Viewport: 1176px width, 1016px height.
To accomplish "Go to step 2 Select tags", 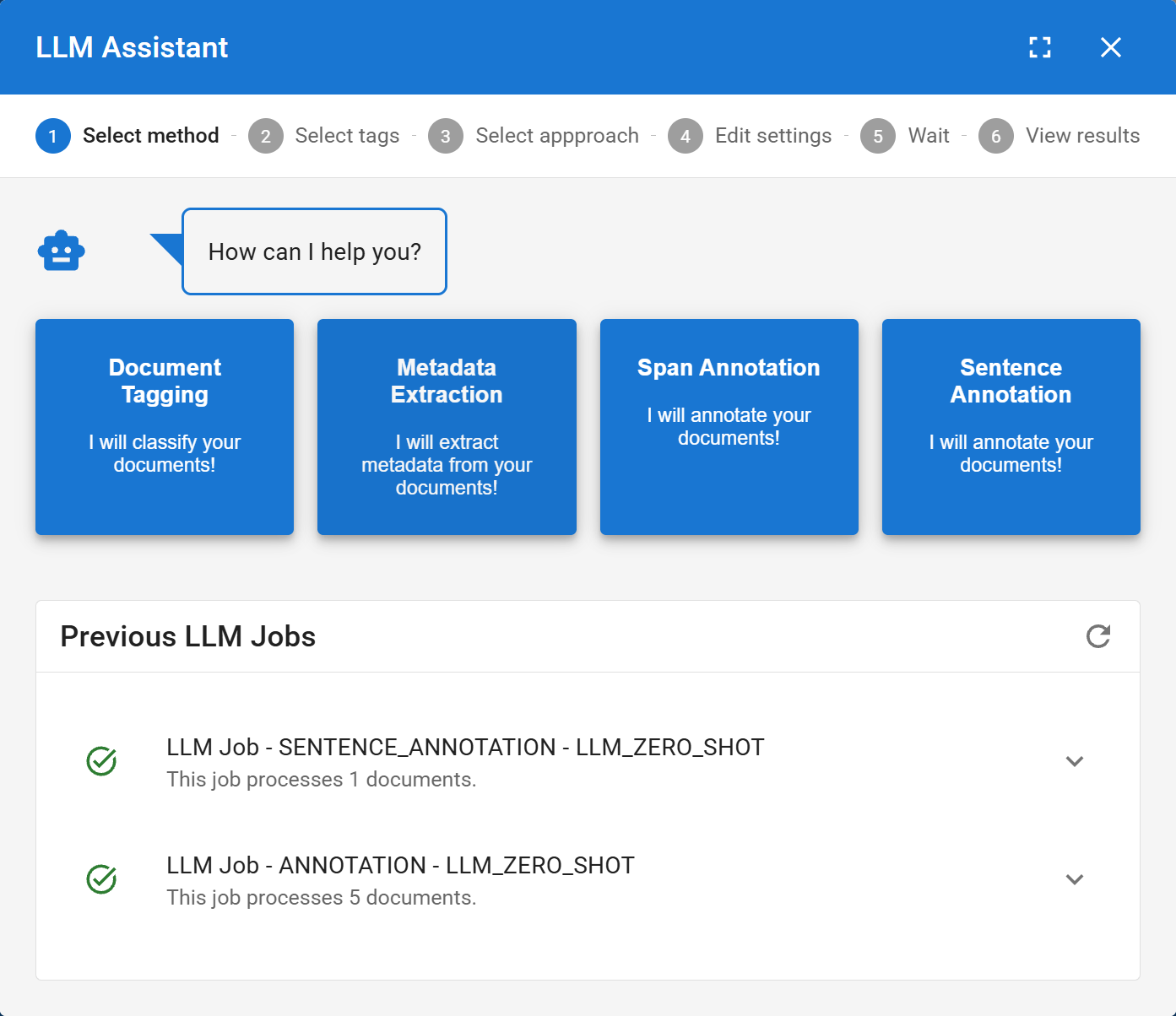I will [324, 136].
